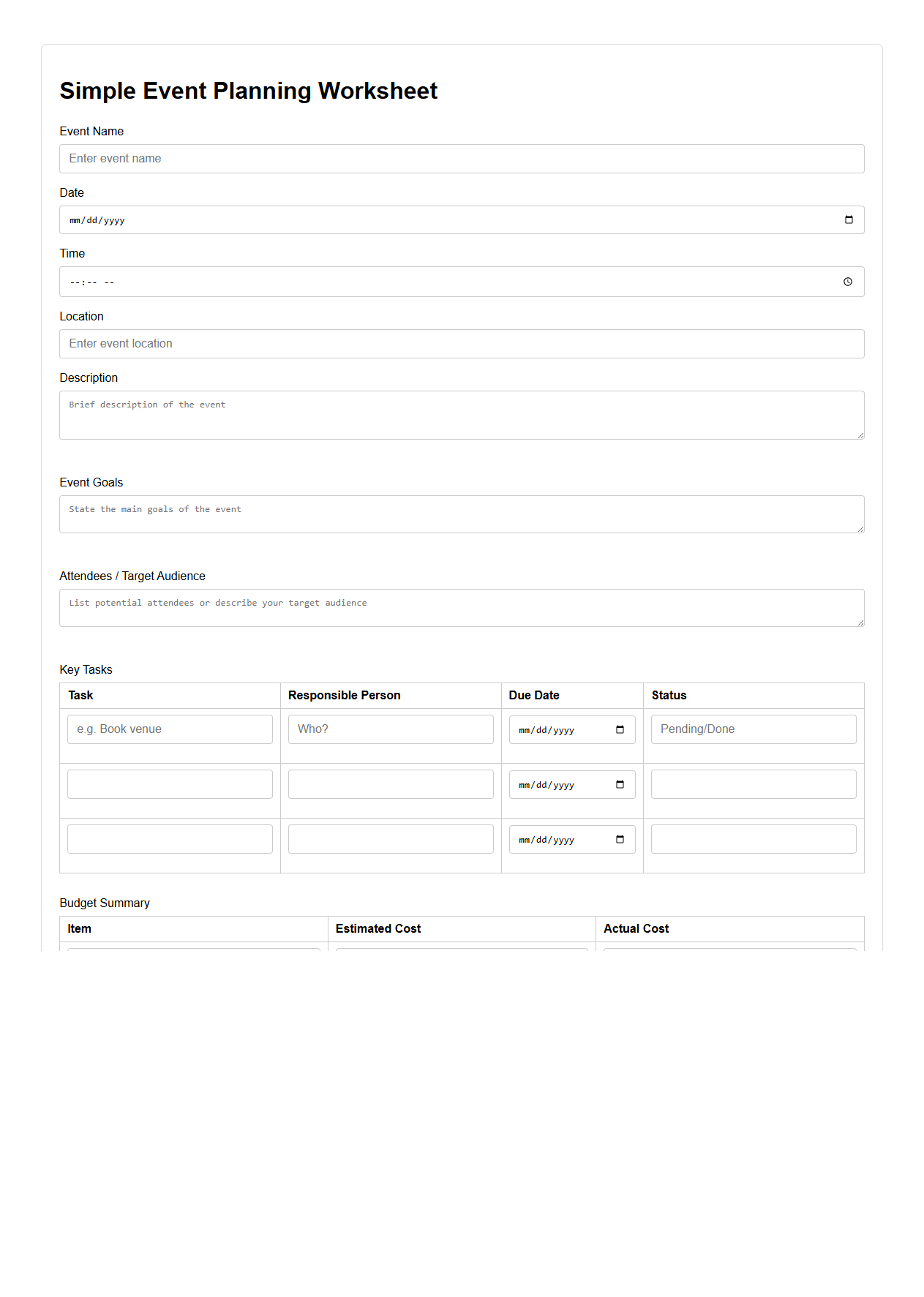Viewport: 924px width, 1297px height.
Task: Click the Description textarea resize handle
Action: [x=860, y=435]
